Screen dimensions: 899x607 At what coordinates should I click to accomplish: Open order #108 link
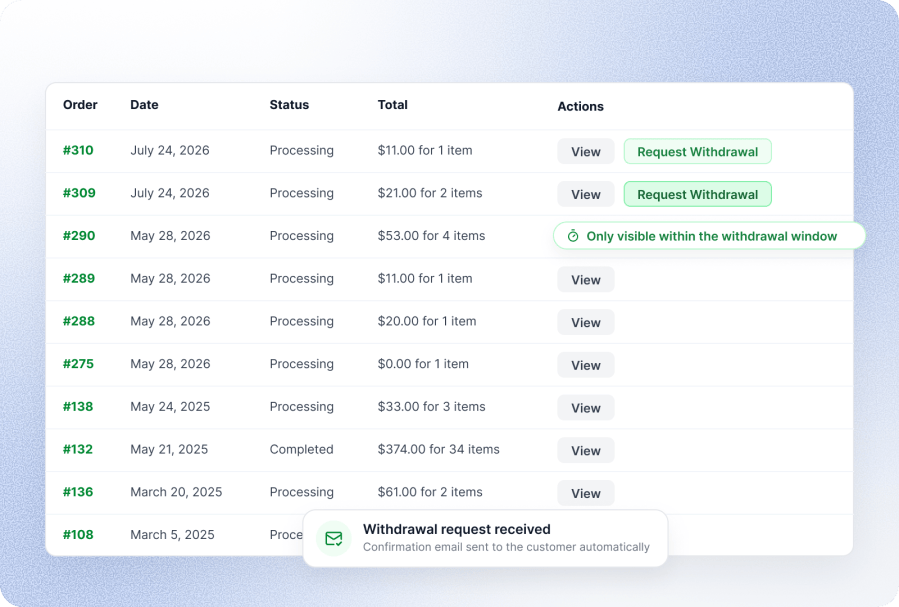(x=78, y=535)
